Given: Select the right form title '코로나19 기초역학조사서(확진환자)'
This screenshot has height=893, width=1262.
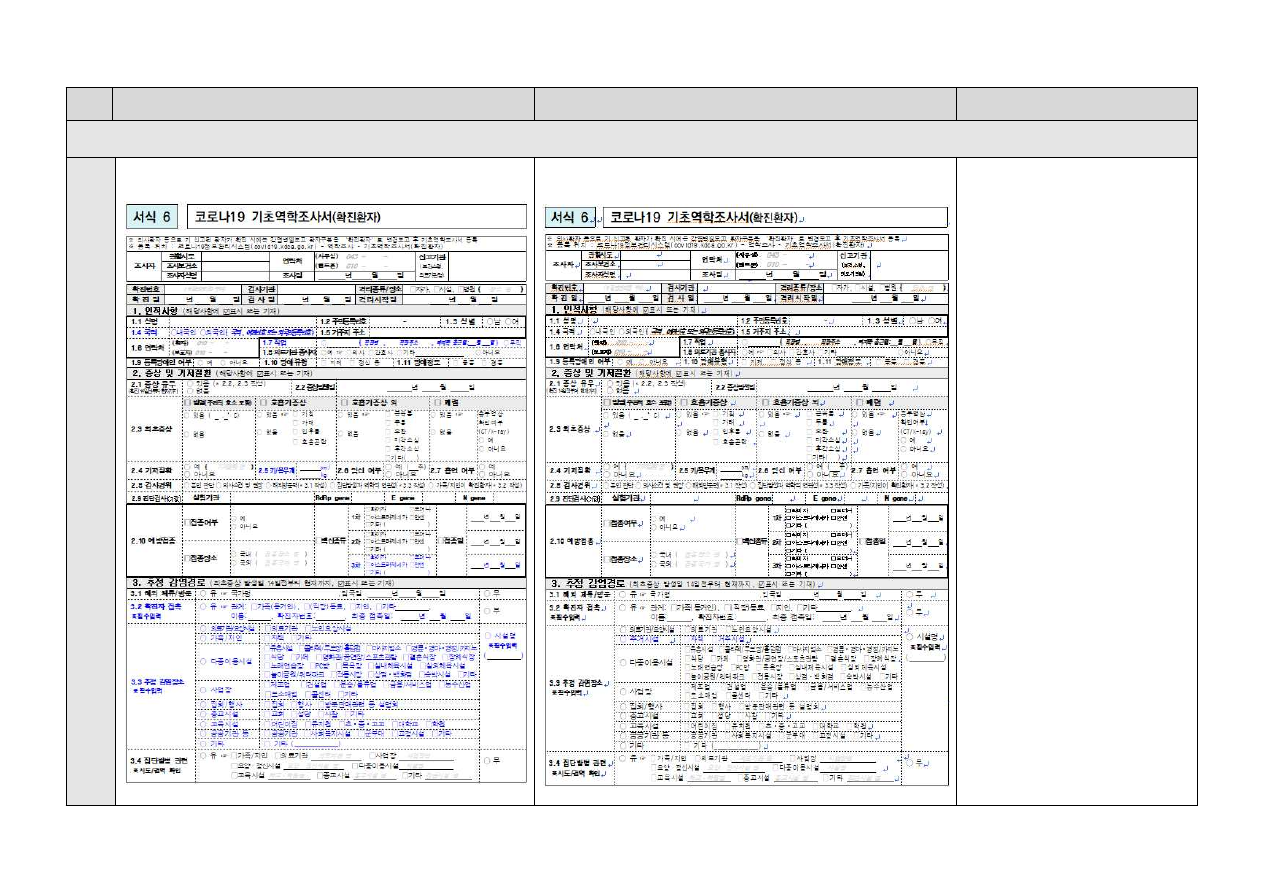Looking at the screenshot, I should pos(706,217).
